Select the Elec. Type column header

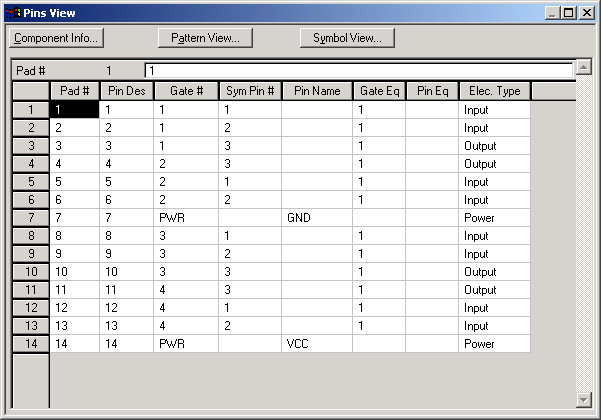click(x=494, y=91)
